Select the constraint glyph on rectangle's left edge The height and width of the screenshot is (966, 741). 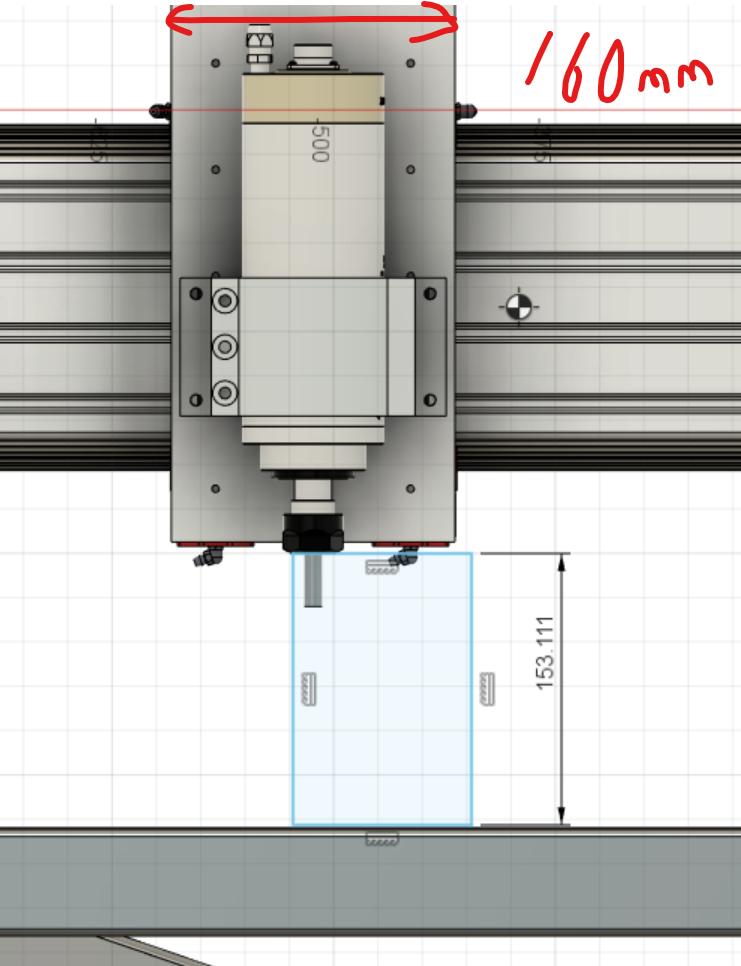pyautogui.click(x=308, y=689)
